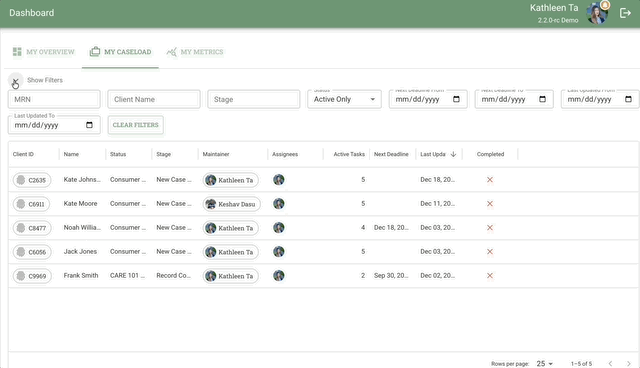Open calendar picker for Next Deadline To

(542, 99)
